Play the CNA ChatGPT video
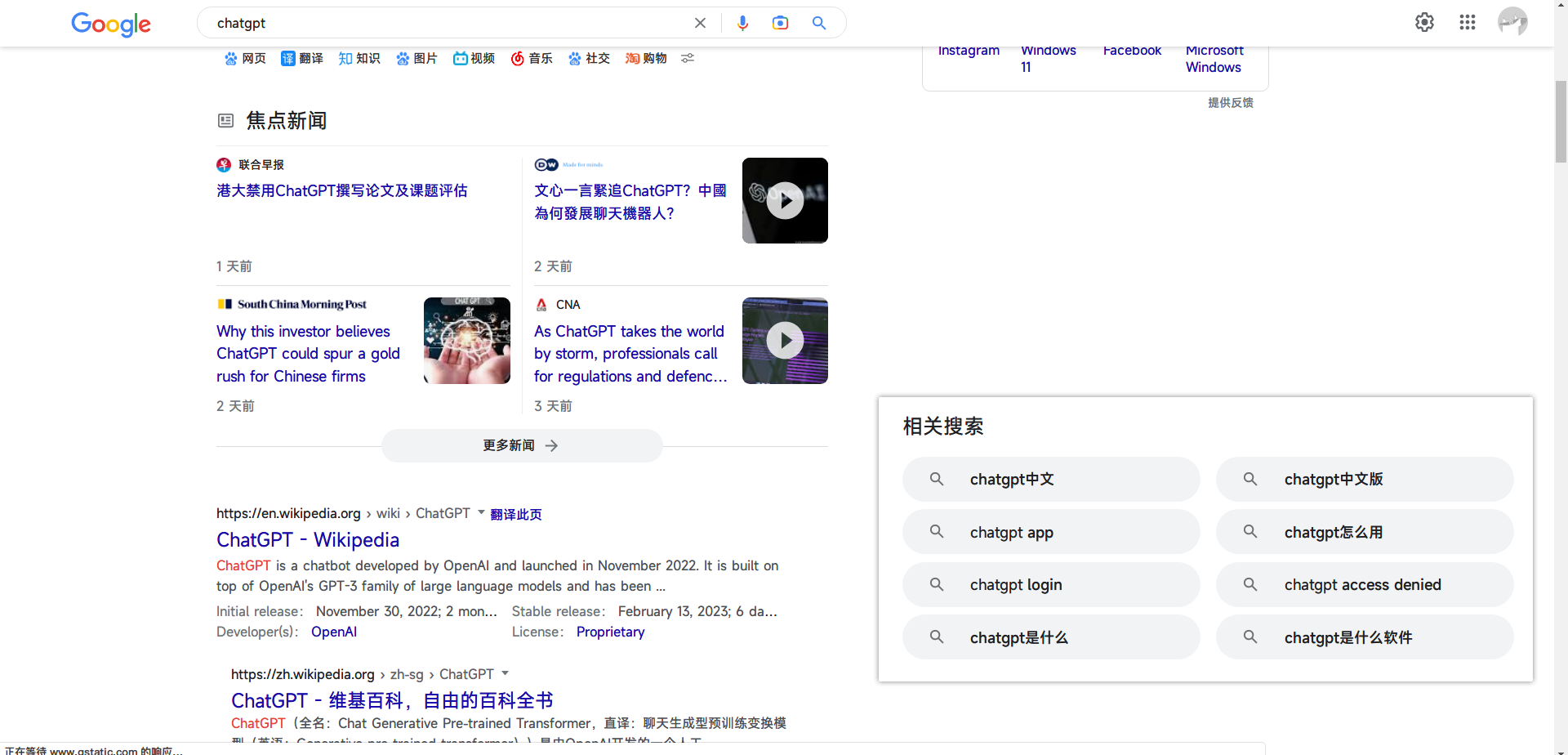This screenshot has height=755, width=1568. 785,341
